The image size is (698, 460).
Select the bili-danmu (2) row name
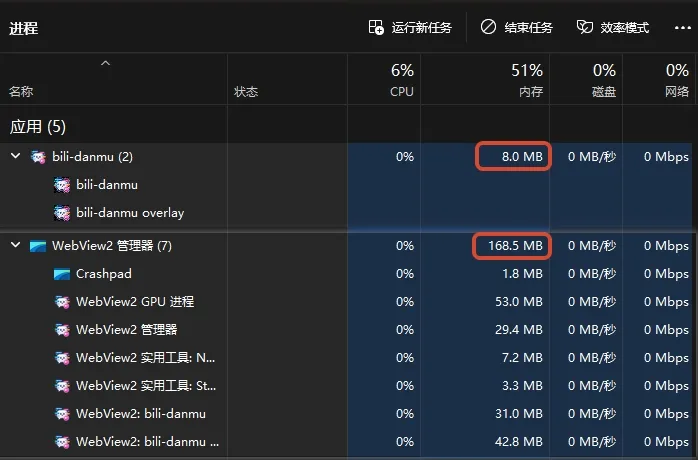(93, 157)
